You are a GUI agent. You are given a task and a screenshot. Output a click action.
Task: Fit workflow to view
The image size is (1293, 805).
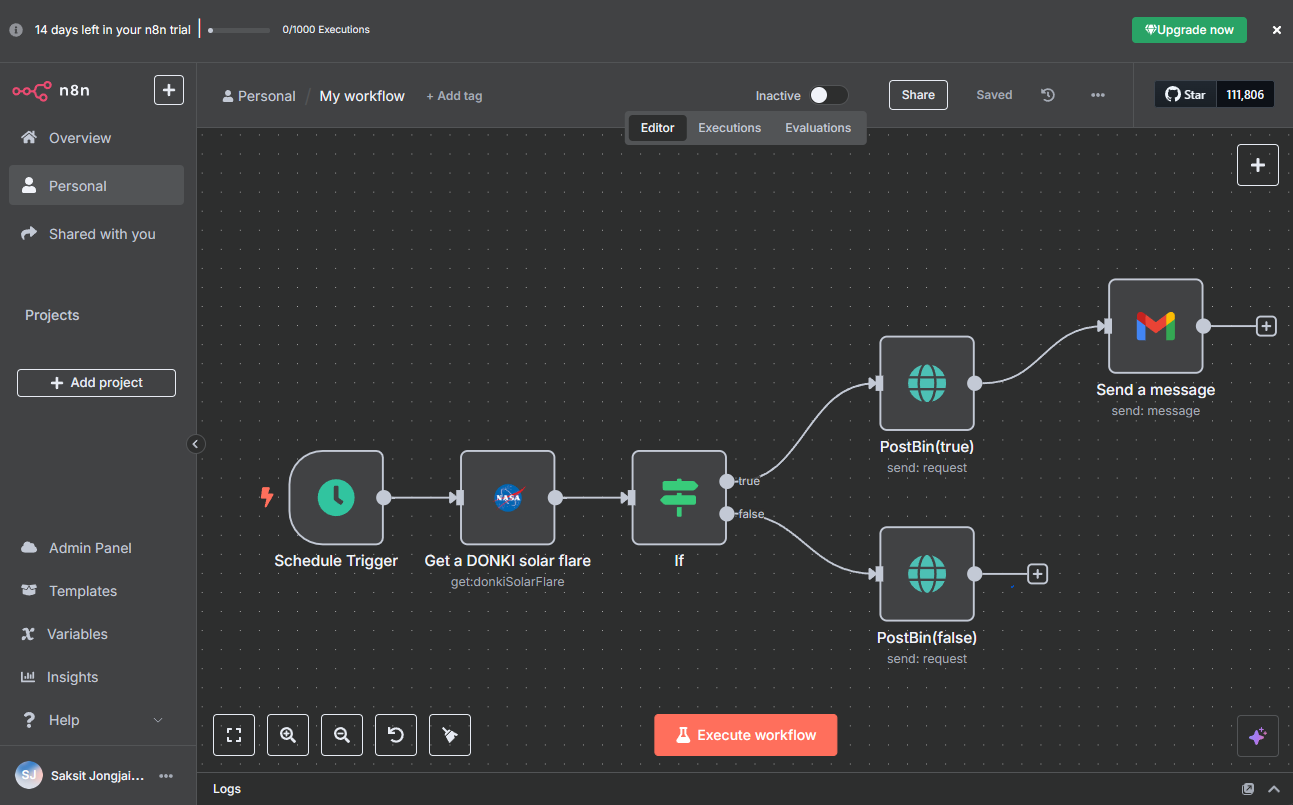(233, 735)
